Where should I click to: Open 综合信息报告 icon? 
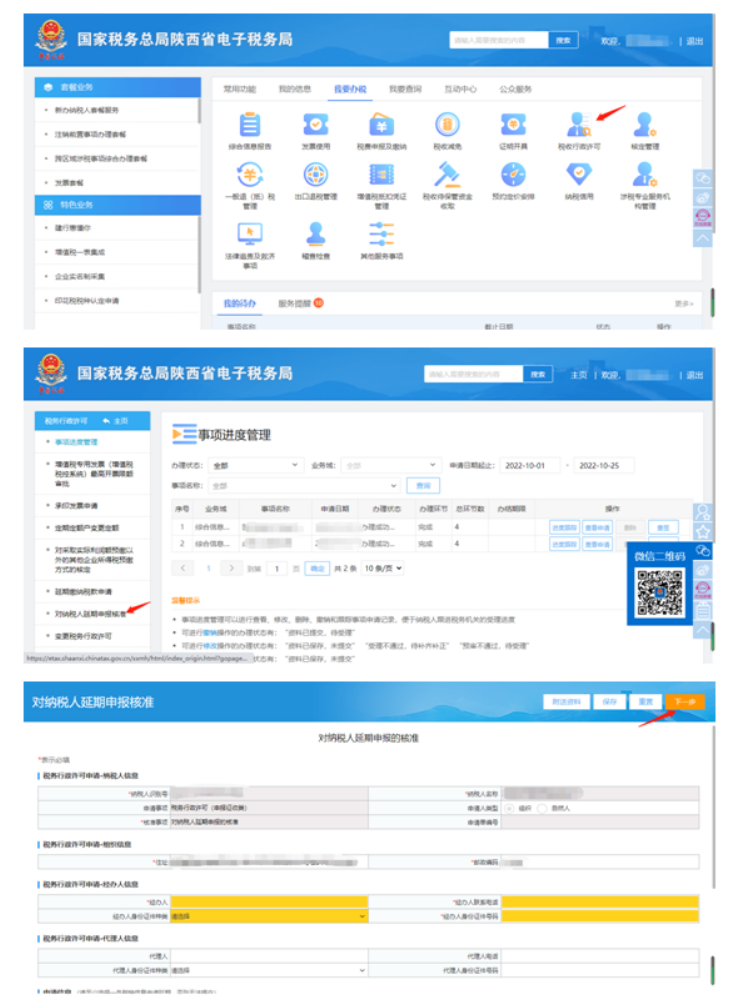coord(249,125)
